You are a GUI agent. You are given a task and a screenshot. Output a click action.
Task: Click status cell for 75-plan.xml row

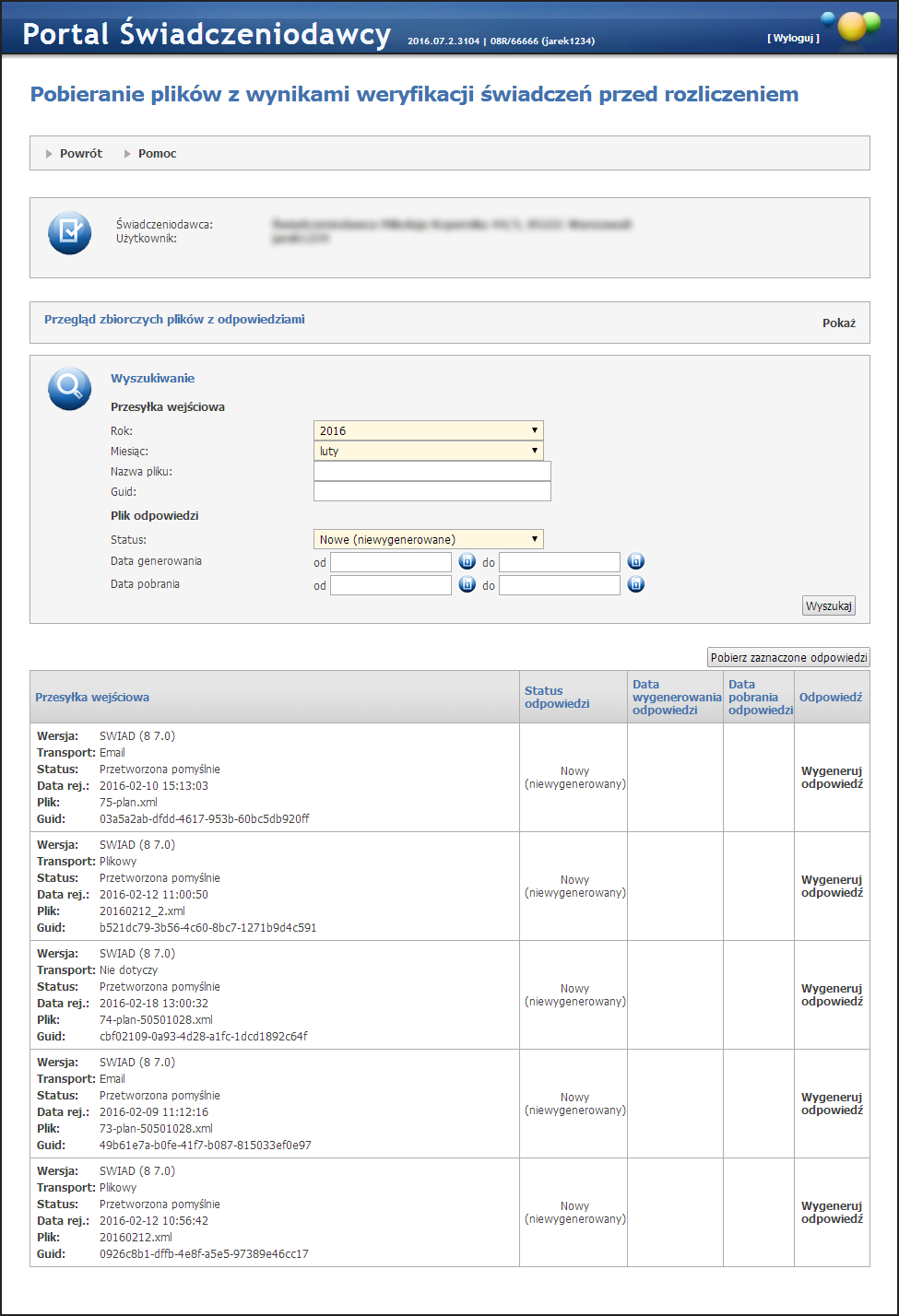click(574, 778)
